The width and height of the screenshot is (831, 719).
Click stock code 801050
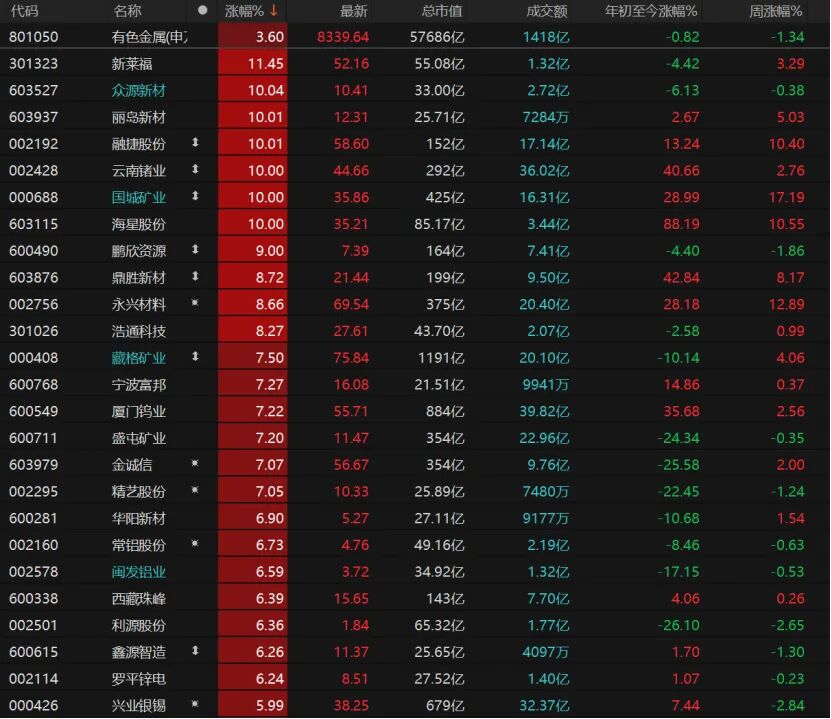[34, 37]
